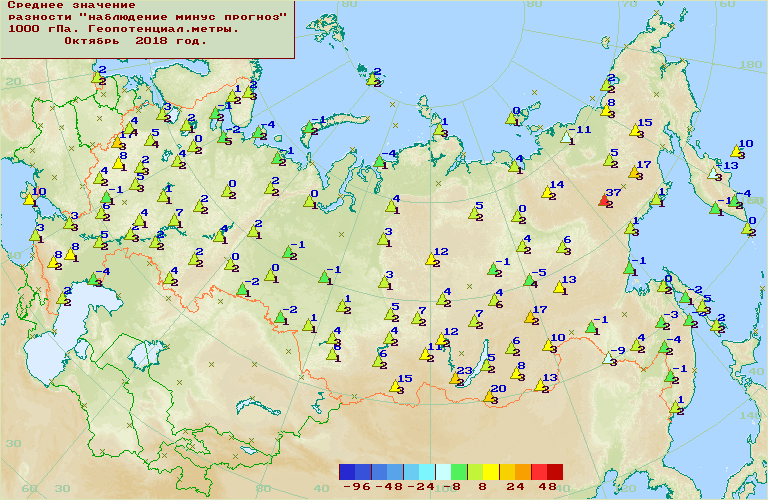Click the legend label 48

click(x=547, y=487)
